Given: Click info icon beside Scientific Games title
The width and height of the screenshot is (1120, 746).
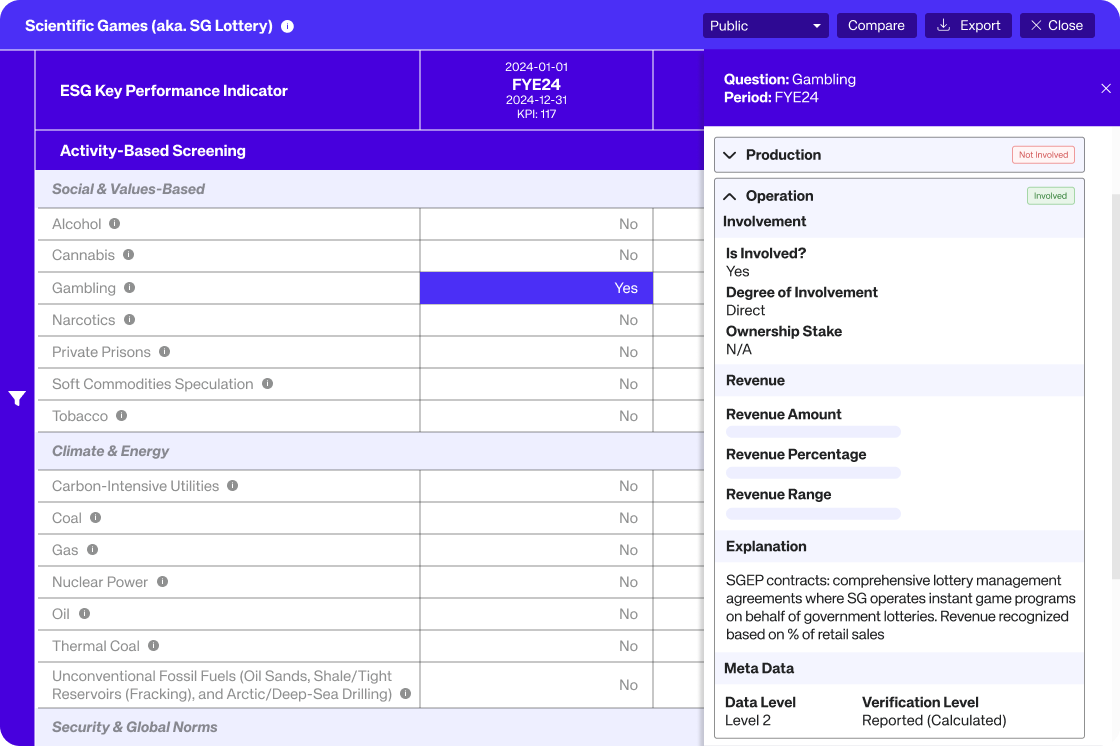Looking at the screenshot, I should point(287,26).
